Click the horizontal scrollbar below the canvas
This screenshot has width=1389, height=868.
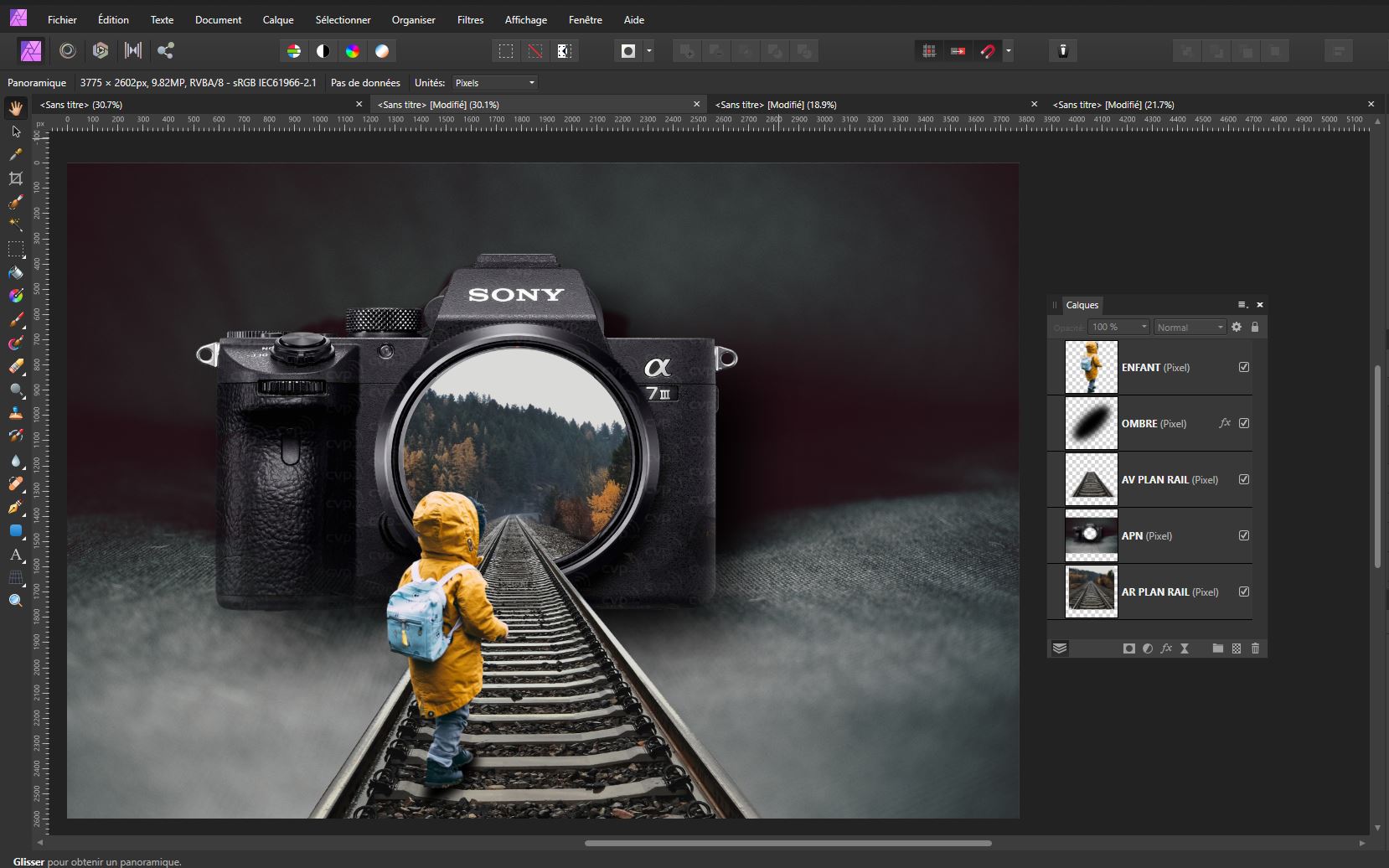(788, 843)
